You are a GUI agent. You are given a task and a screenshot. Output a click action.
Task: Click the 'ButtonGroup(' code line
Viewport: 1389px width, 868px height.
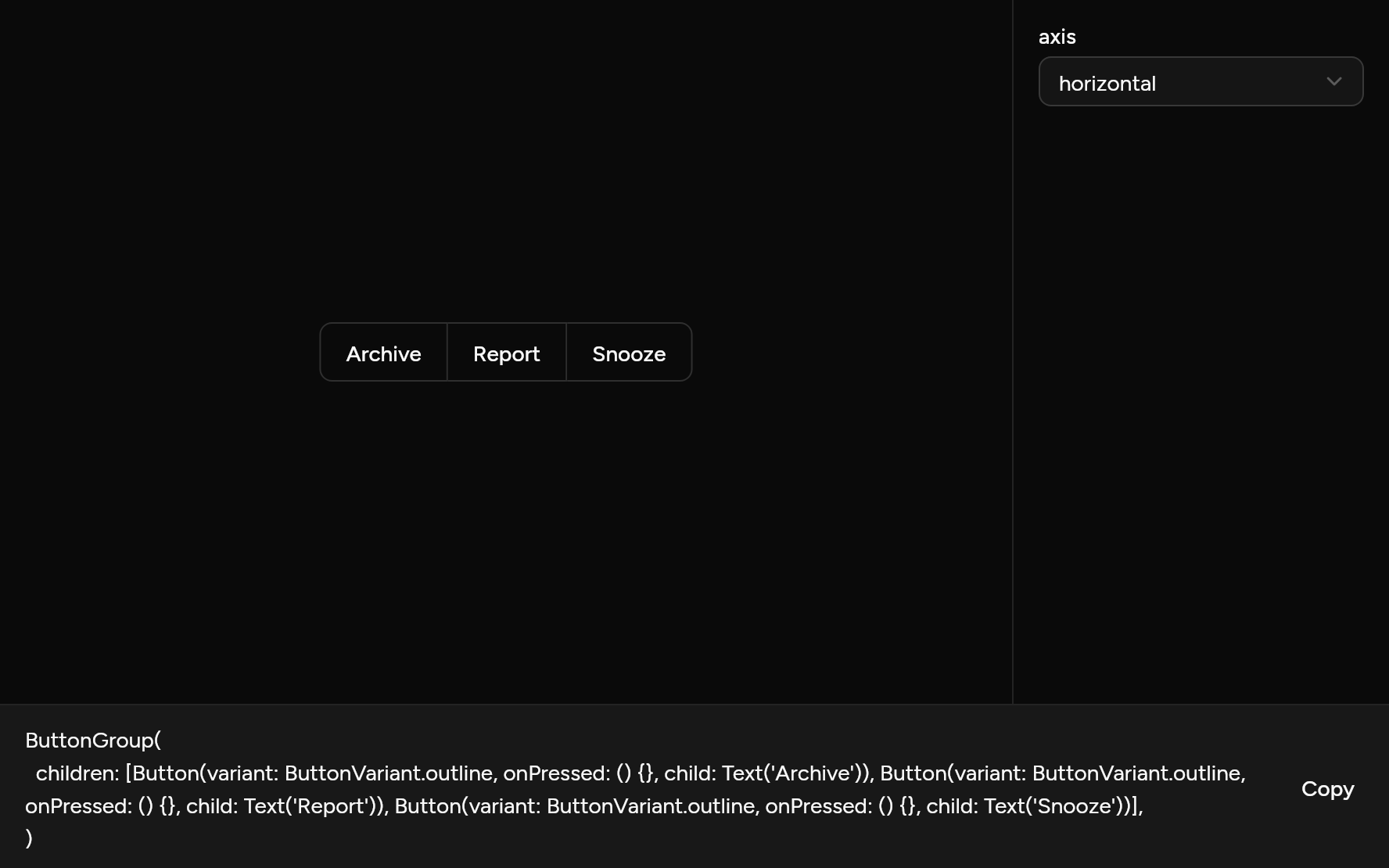click(93, 740)
